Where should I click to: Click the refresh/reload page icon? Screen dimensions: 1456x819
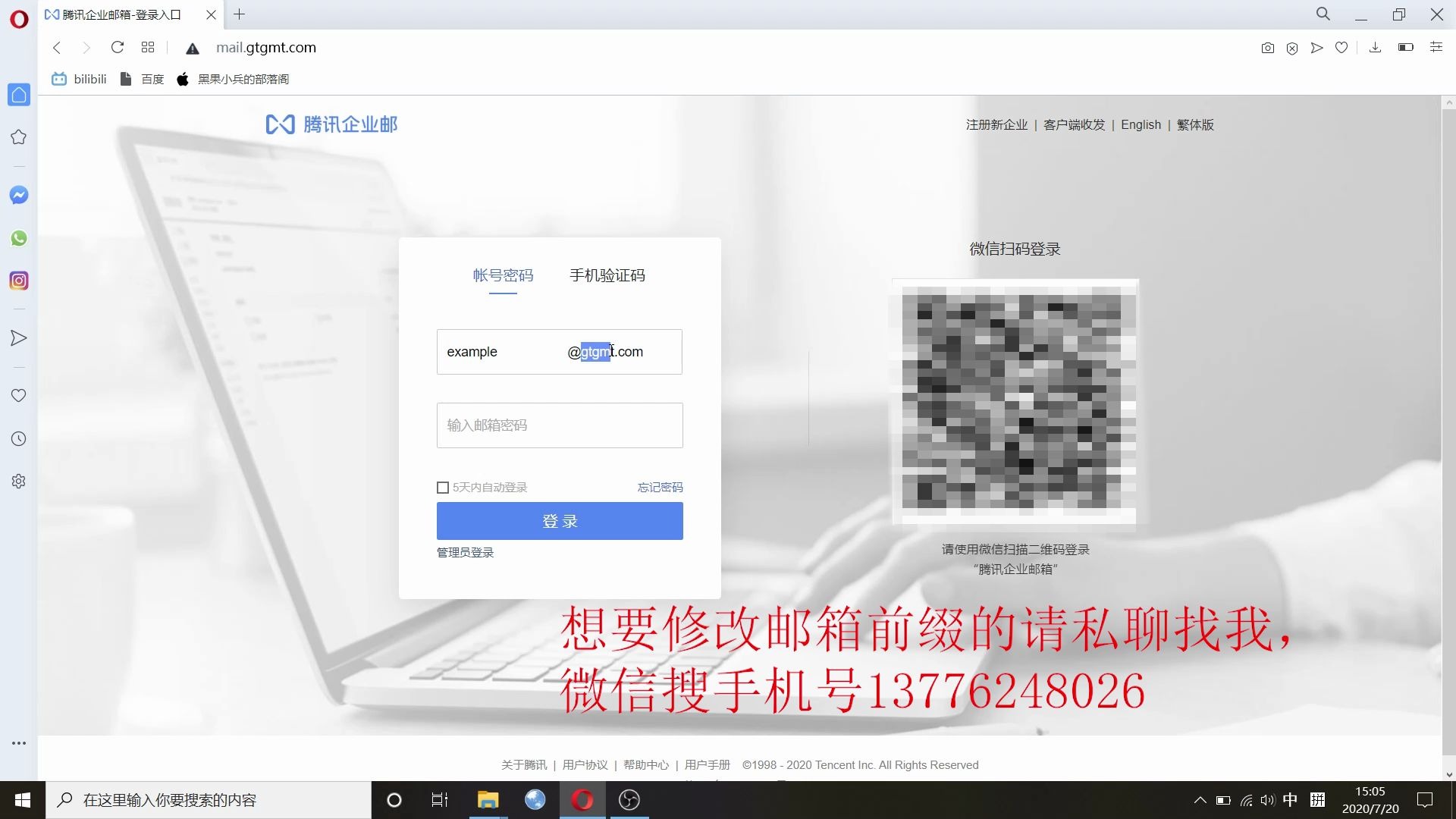[x=118, y=47]
